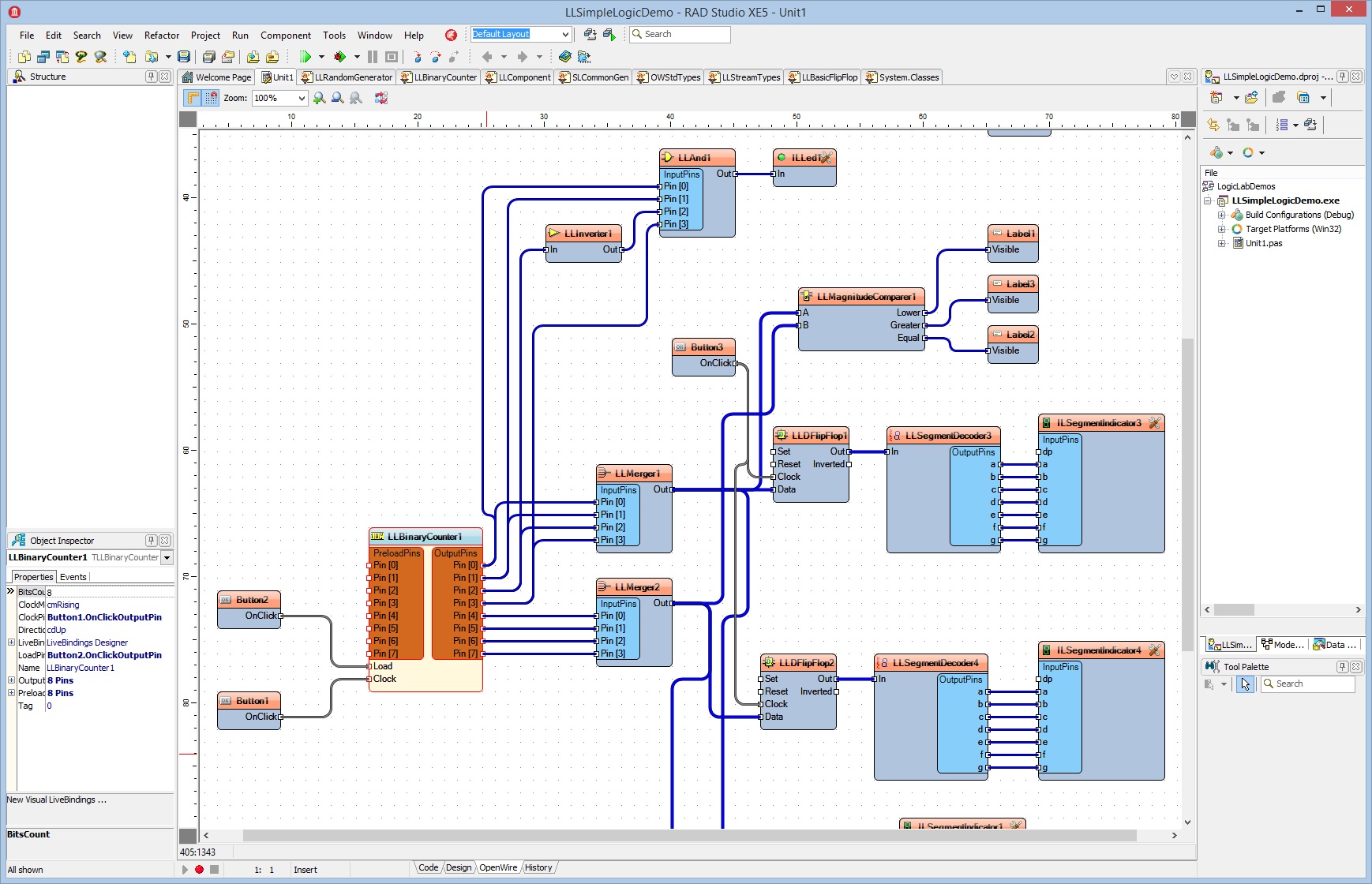Switch to the Events tab in Object Inspector

tap(73, 577)
